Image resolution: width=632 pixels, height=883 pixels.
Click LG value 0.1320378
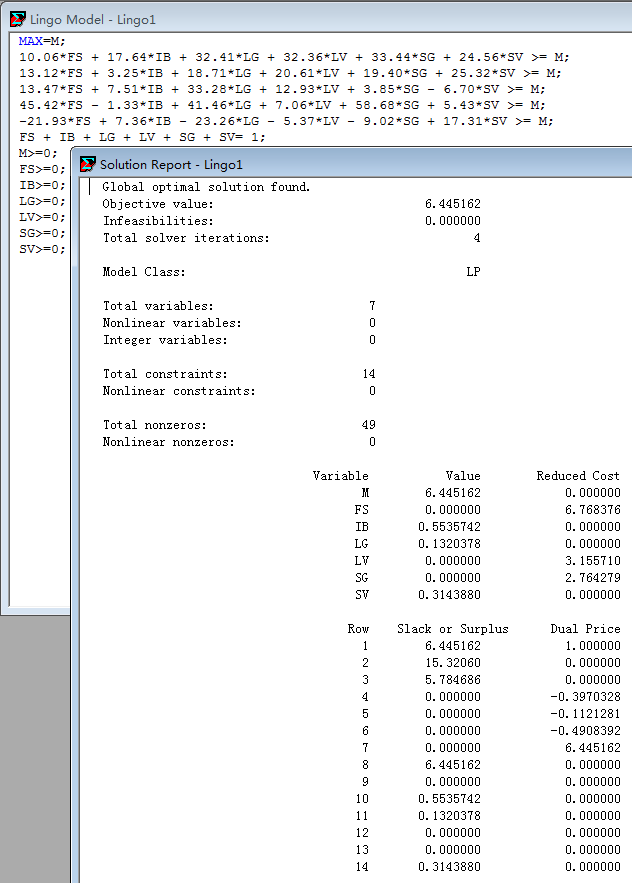pyautogui.click(x=449, y=543)
